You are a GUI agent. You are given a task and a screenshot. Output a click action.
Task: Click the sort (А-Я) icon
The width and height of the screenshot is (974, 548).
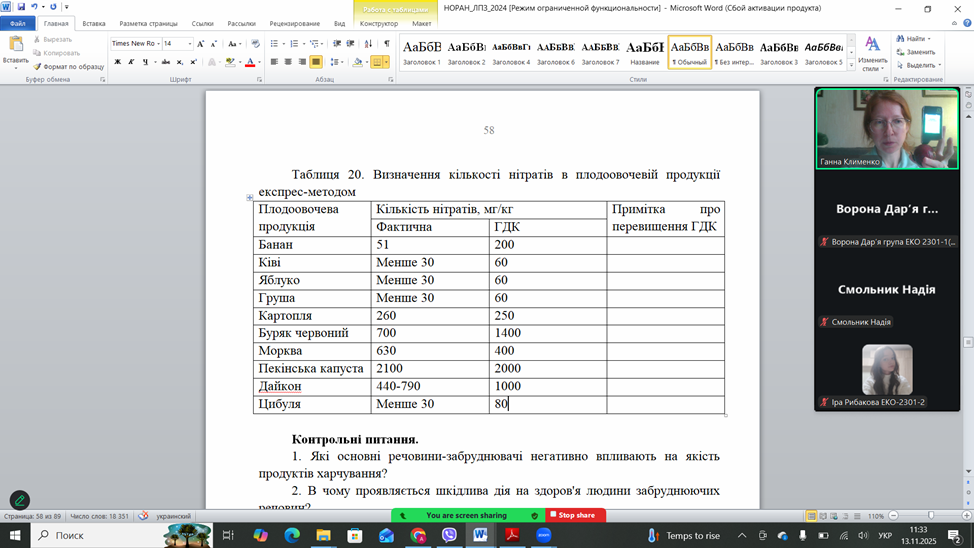coord(369,44)
